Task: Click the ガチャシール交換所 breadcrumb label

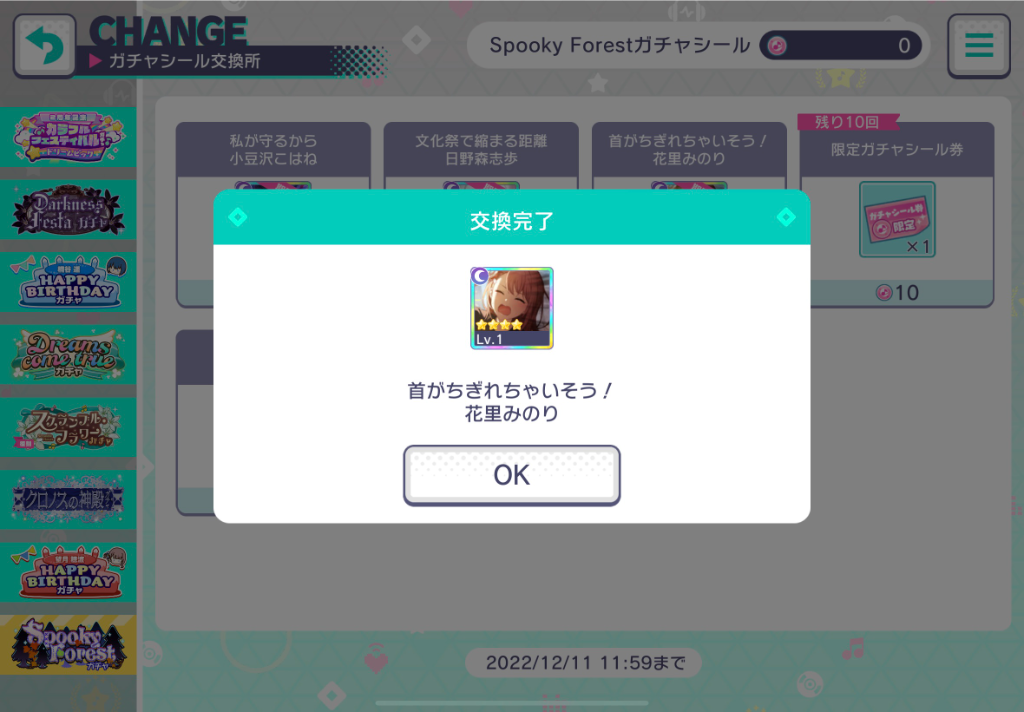Action: (x=184, y=61)
